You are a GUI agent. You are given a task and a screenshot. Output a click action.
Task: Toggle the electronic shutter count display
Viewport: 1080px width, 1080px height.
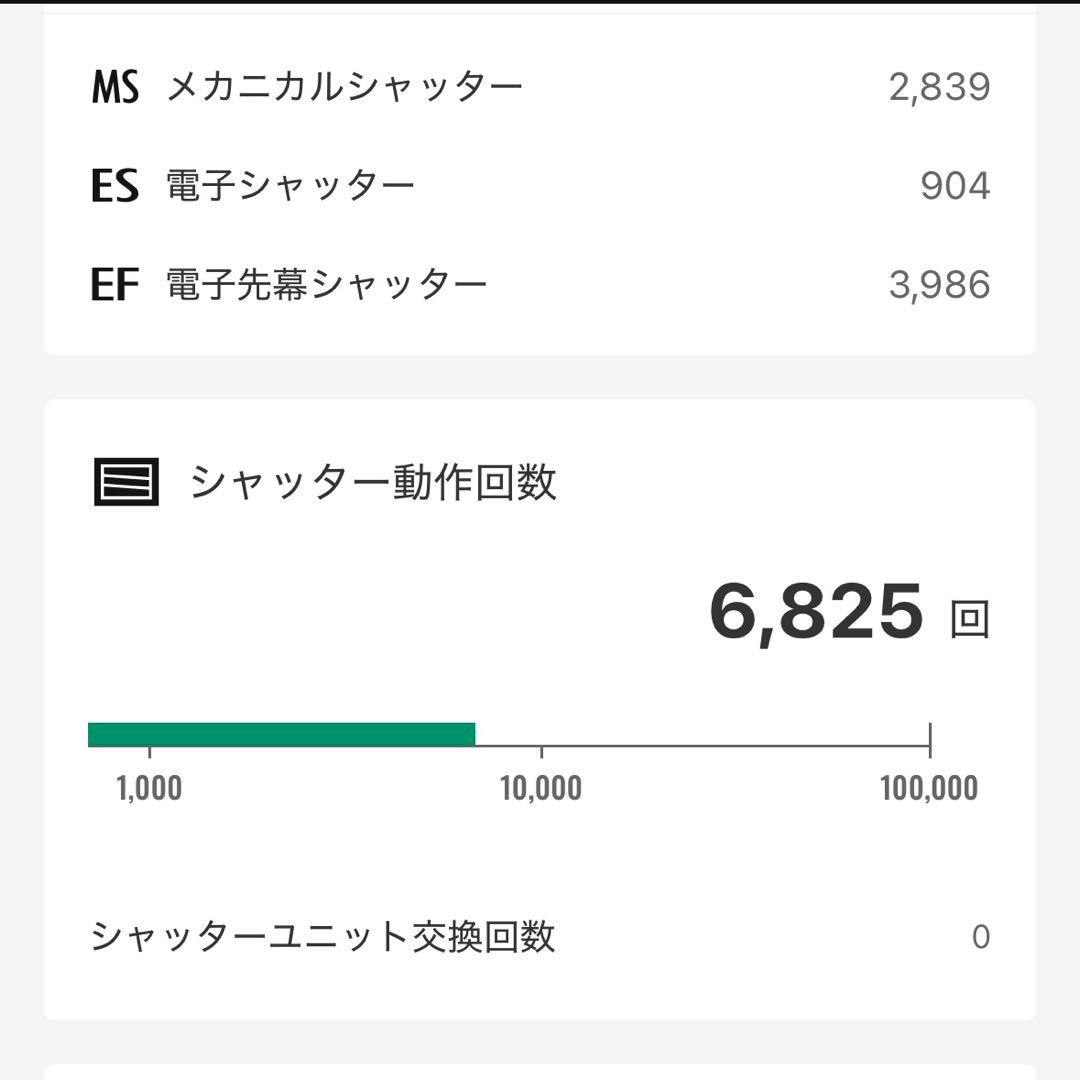pos(953,183)
